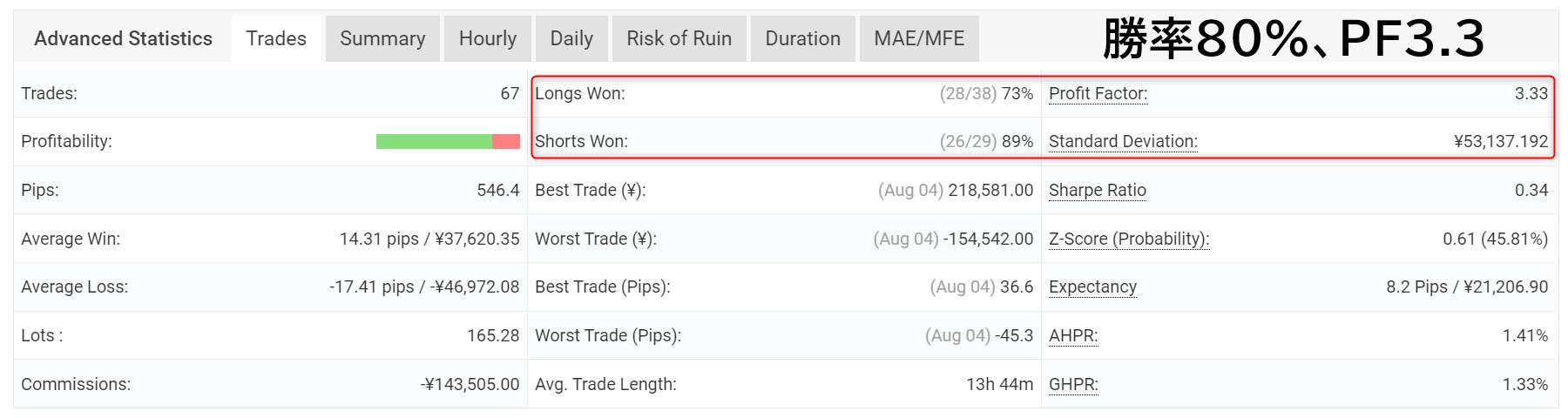Click the GHPR label link
Screen dimensions: 1568x418
(x=1073, y=384)
